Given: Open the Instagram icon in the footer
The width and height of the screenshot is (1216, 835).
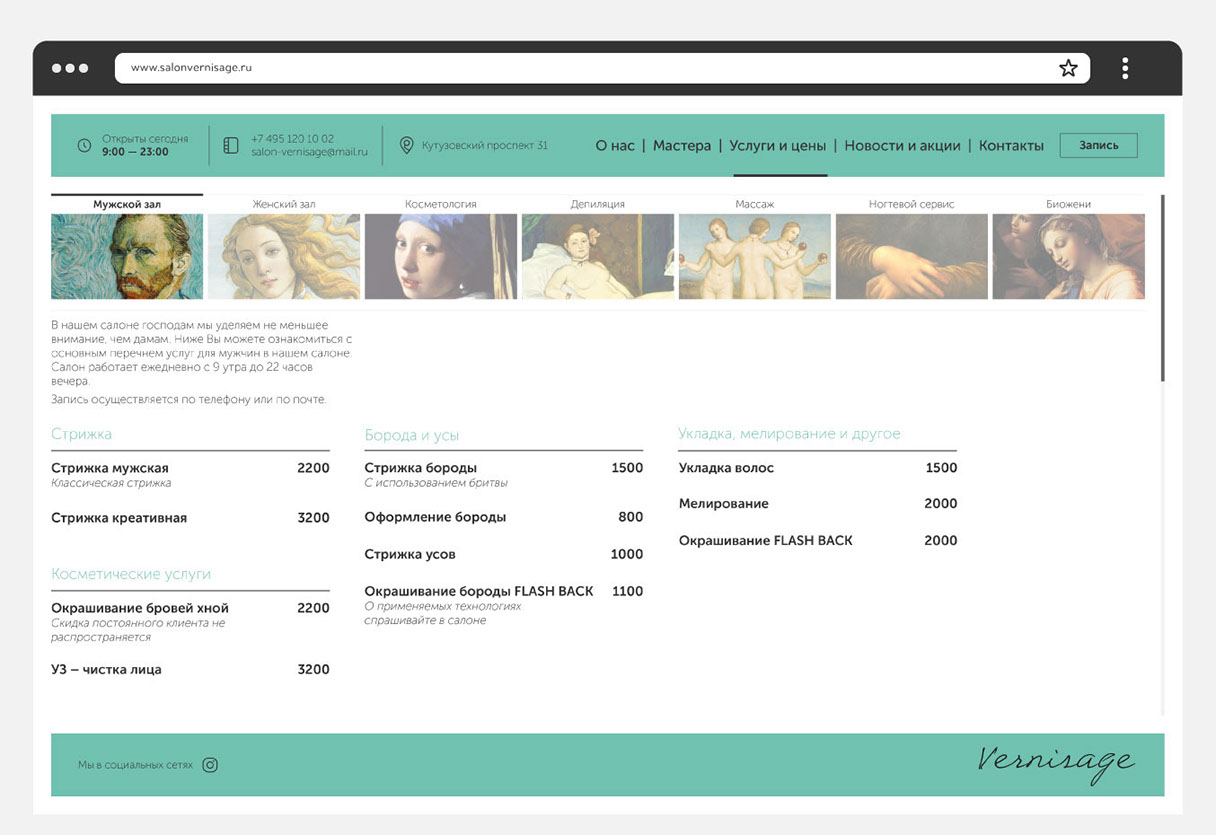Looking at the screenshot, I should coord(210,765).
